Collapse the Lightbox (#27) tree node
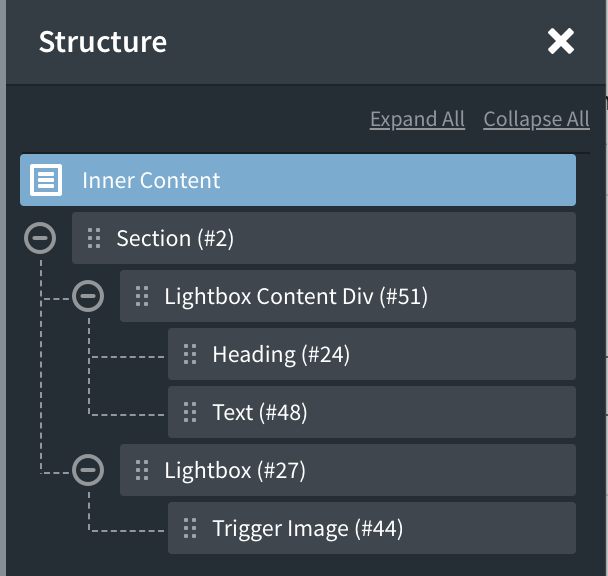608x576 pixels. point(88,470)
